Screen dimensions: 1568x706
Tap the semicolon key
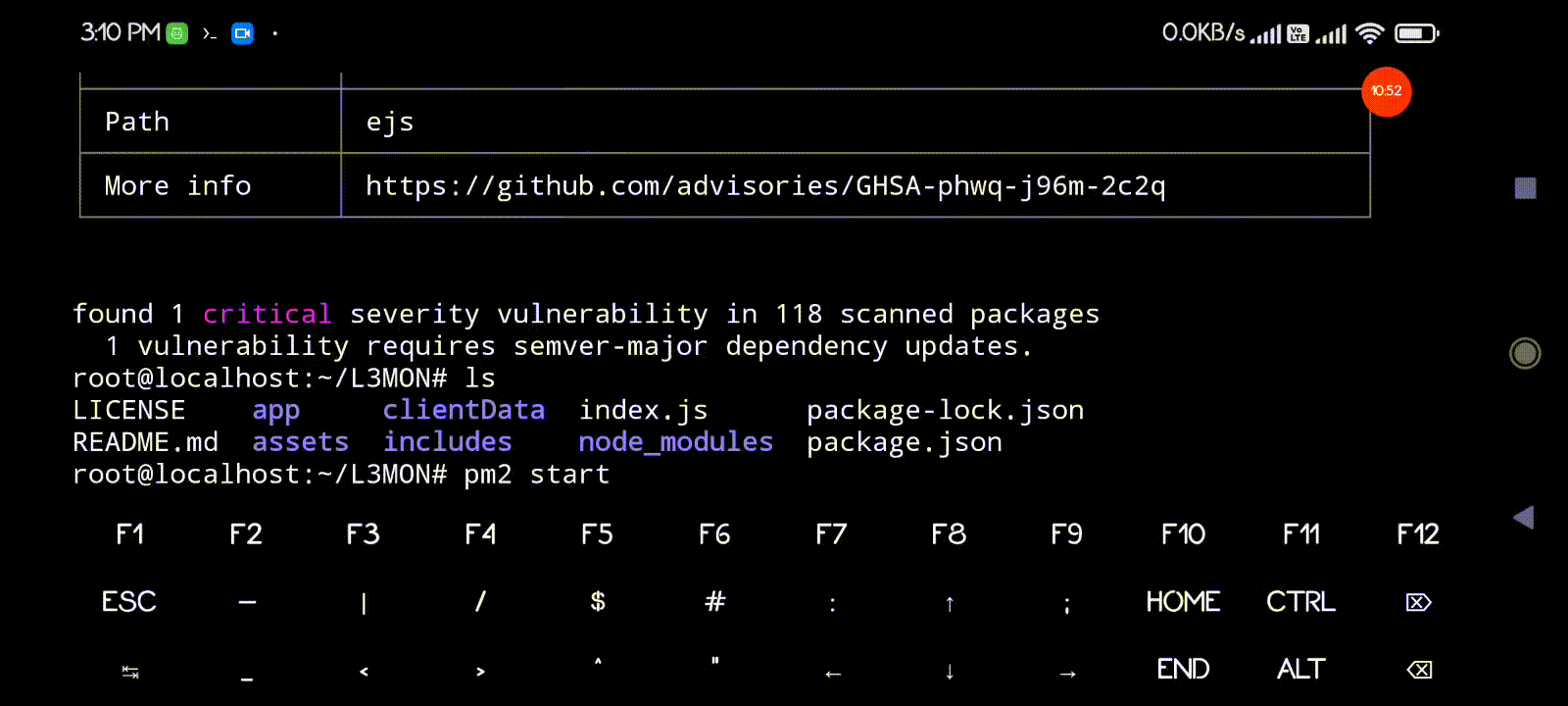point(1066,605)
